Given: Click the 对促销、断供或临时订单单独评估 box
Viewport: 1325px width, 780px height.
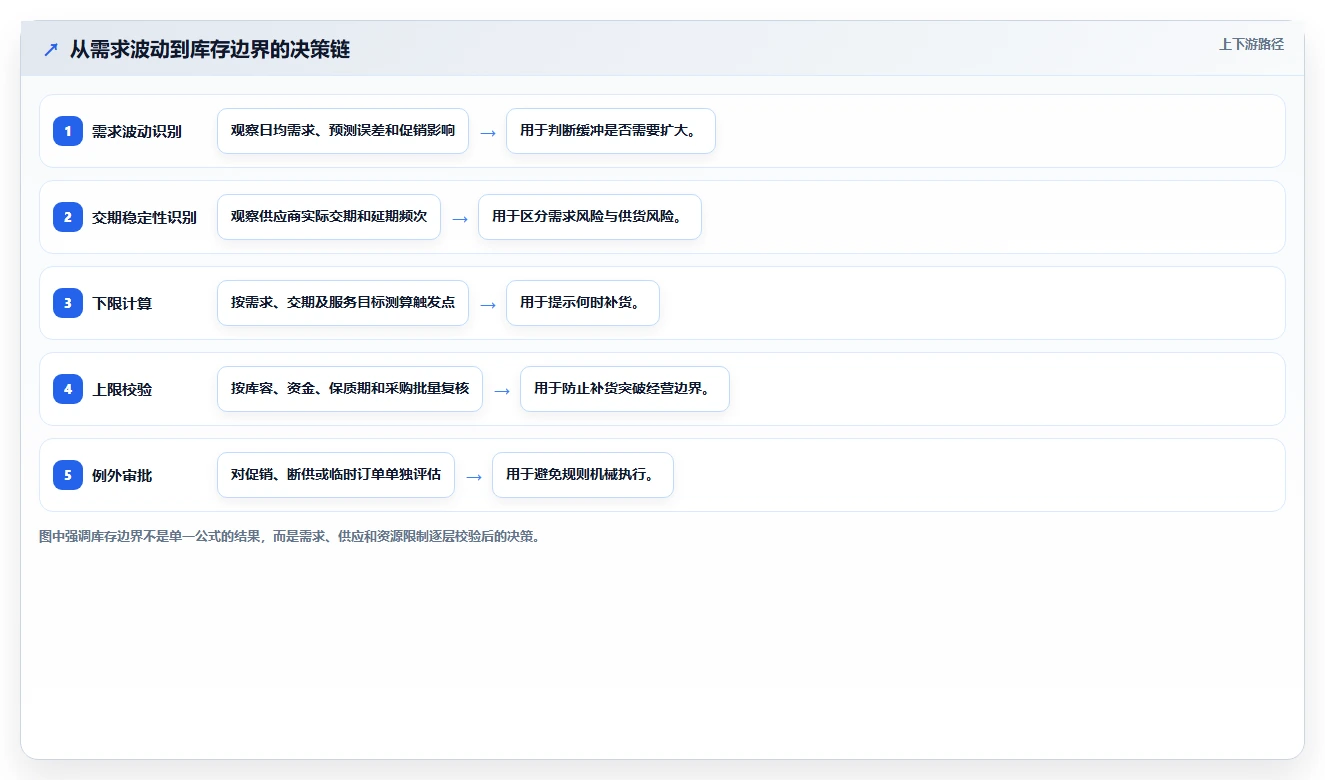Looking at the screenshot, I should (336, 475).
